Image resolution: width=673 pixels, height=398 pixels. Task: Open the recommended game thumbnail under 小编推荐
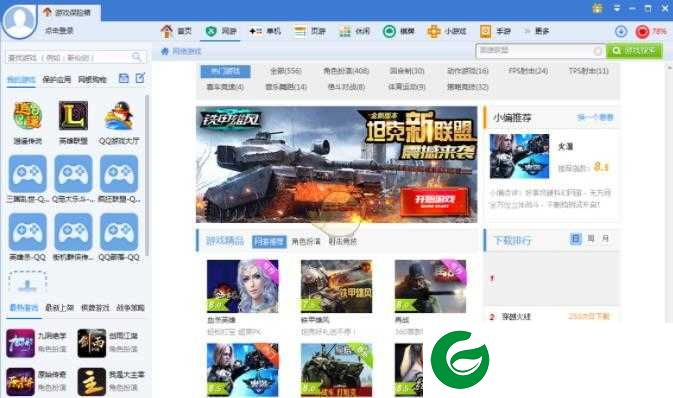click(519, 156)
